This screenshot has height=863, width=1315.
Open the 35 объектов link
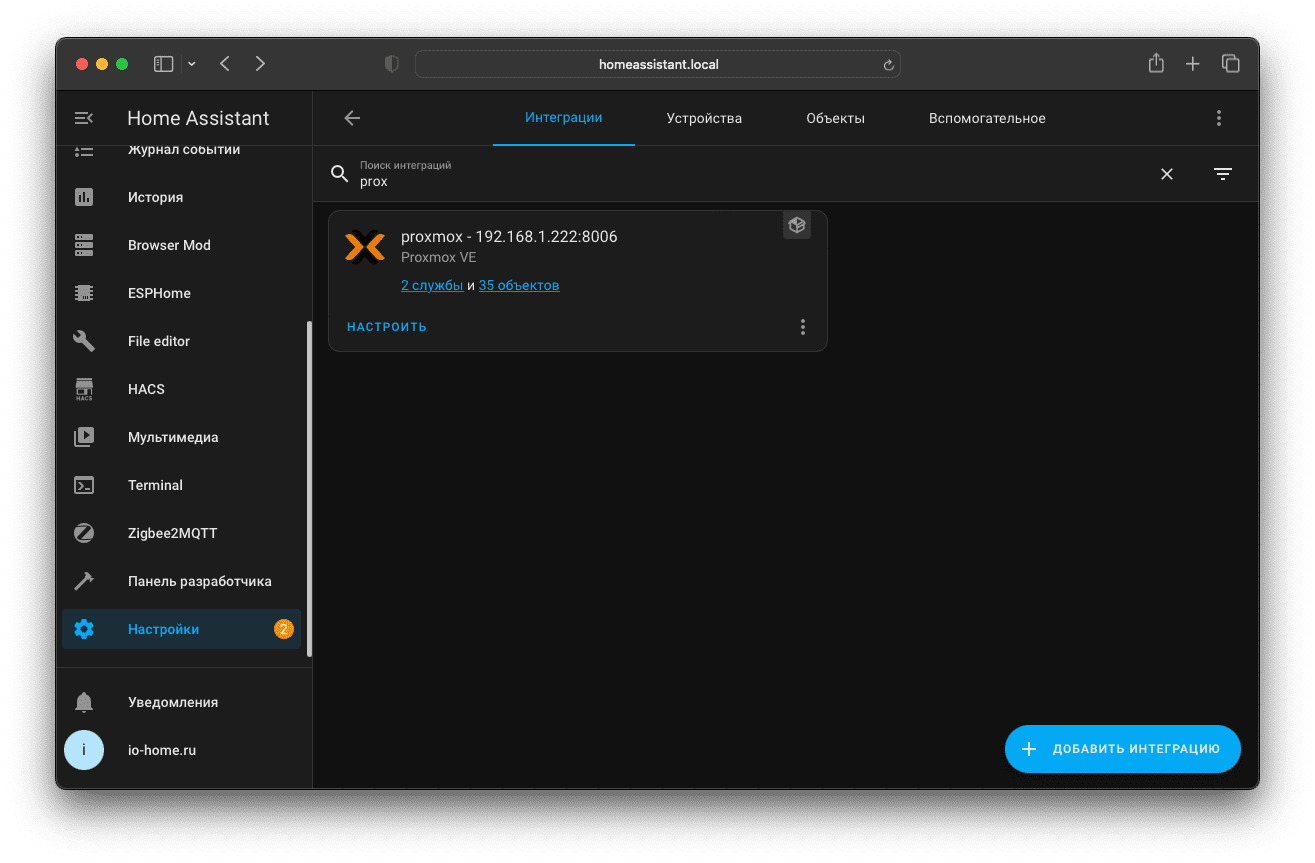(518, 286)
